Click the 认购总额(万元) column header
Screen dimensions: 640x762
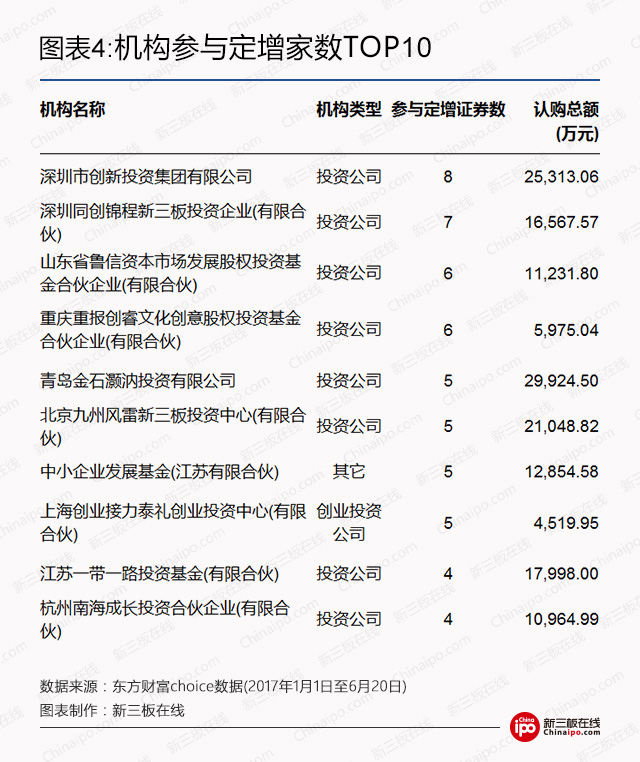(x=566, y=121)
